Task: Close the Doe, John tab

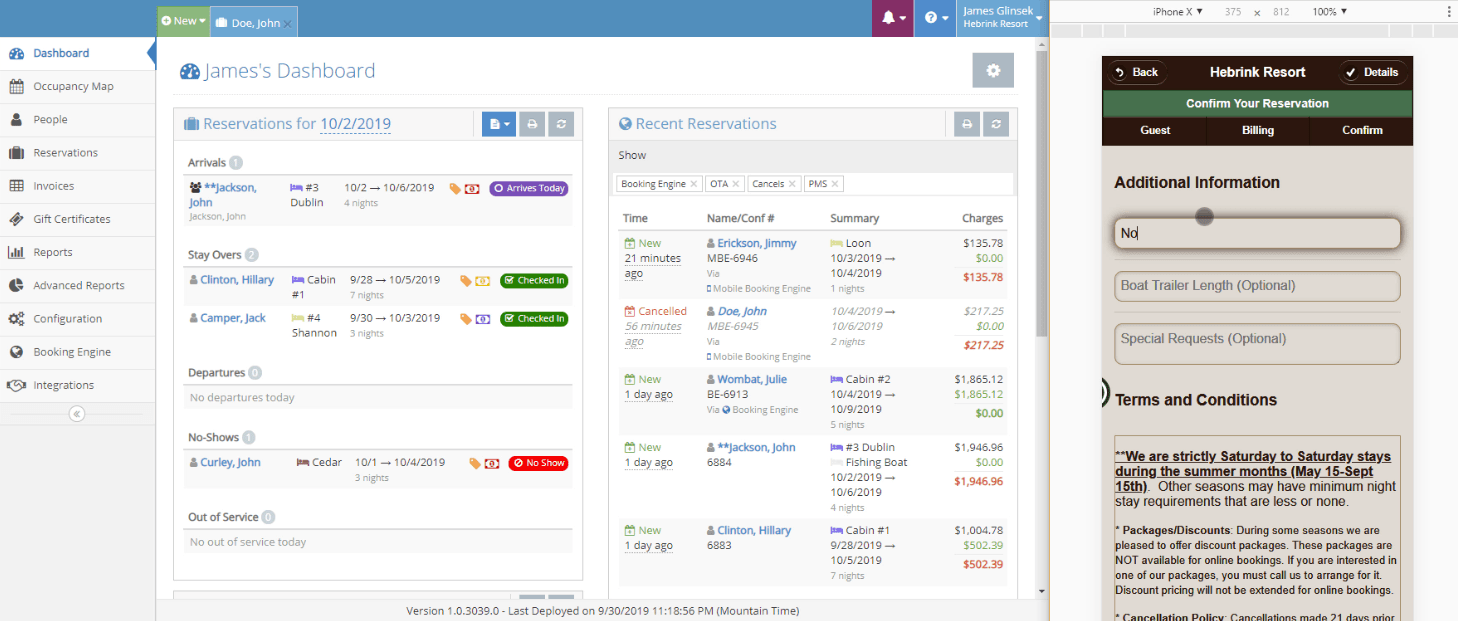Action: (x=288, y=23)
